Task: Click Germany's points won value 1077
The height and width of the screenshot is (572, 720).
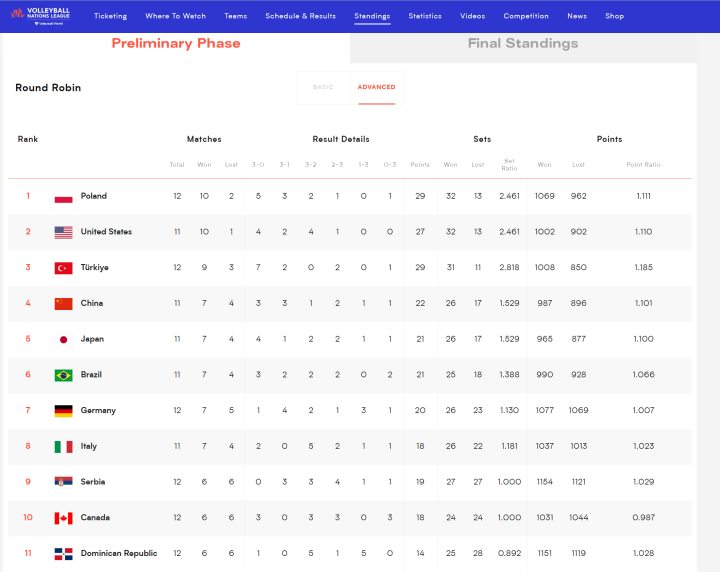Action: (x=545, y=410)
